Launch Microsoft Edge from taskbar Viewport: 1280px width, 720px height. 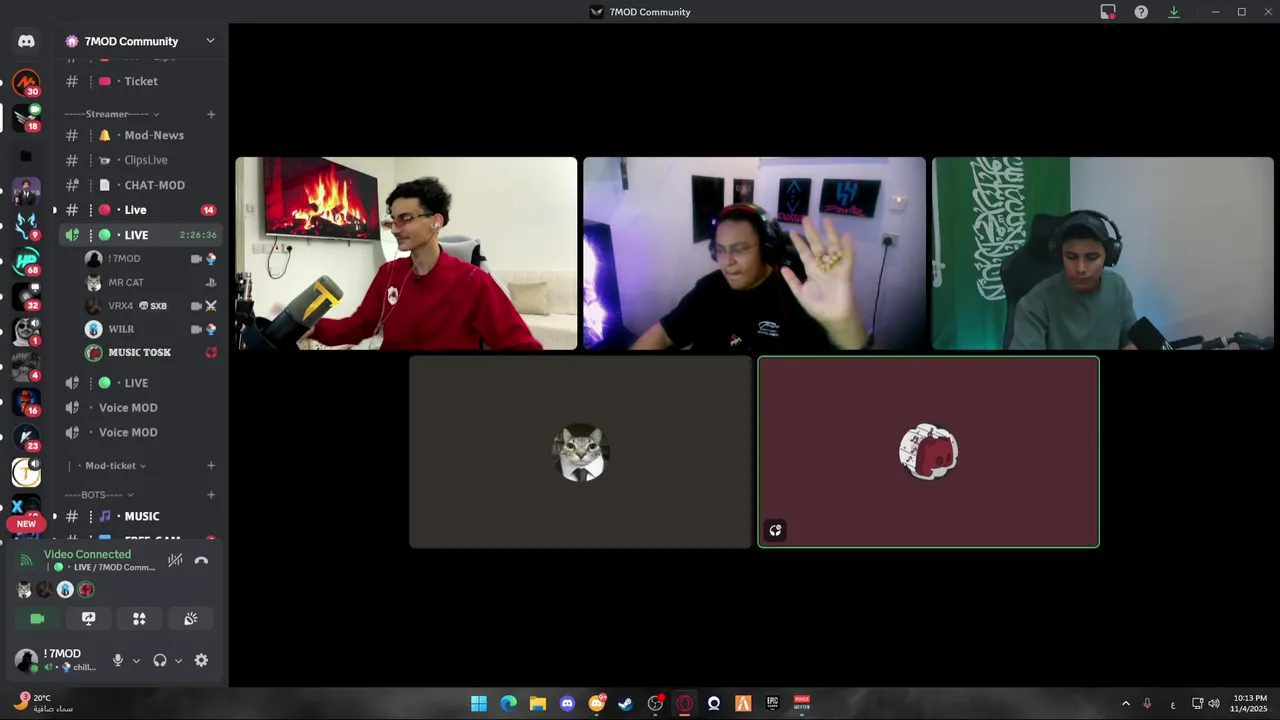pyautogui.click(x=508, y=703)
